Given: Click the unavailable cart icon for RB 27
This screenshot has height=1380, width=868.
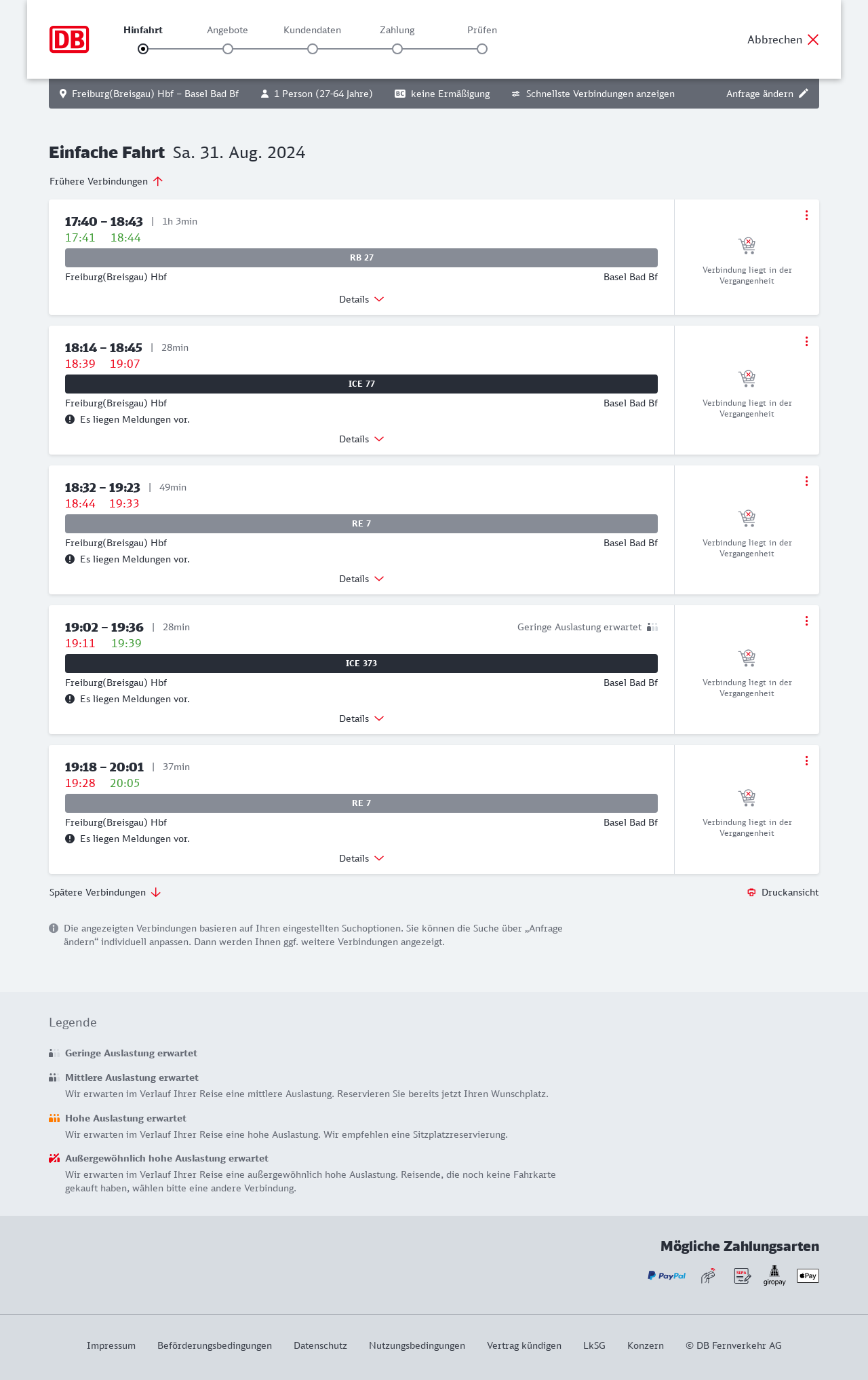Looking at the screenshot, I should point(747,245).
